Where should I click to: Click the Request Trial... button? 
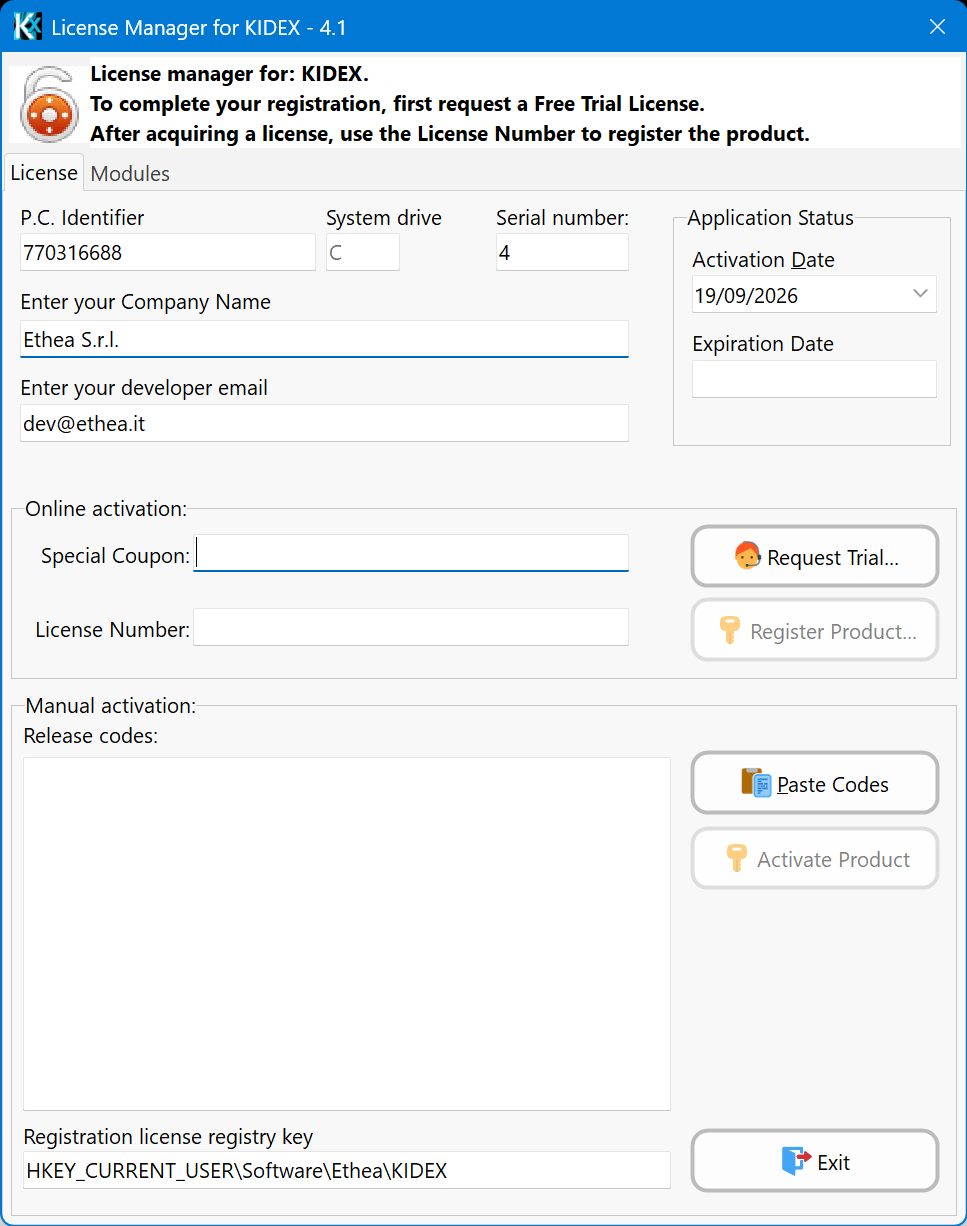(x=815, y=557)
